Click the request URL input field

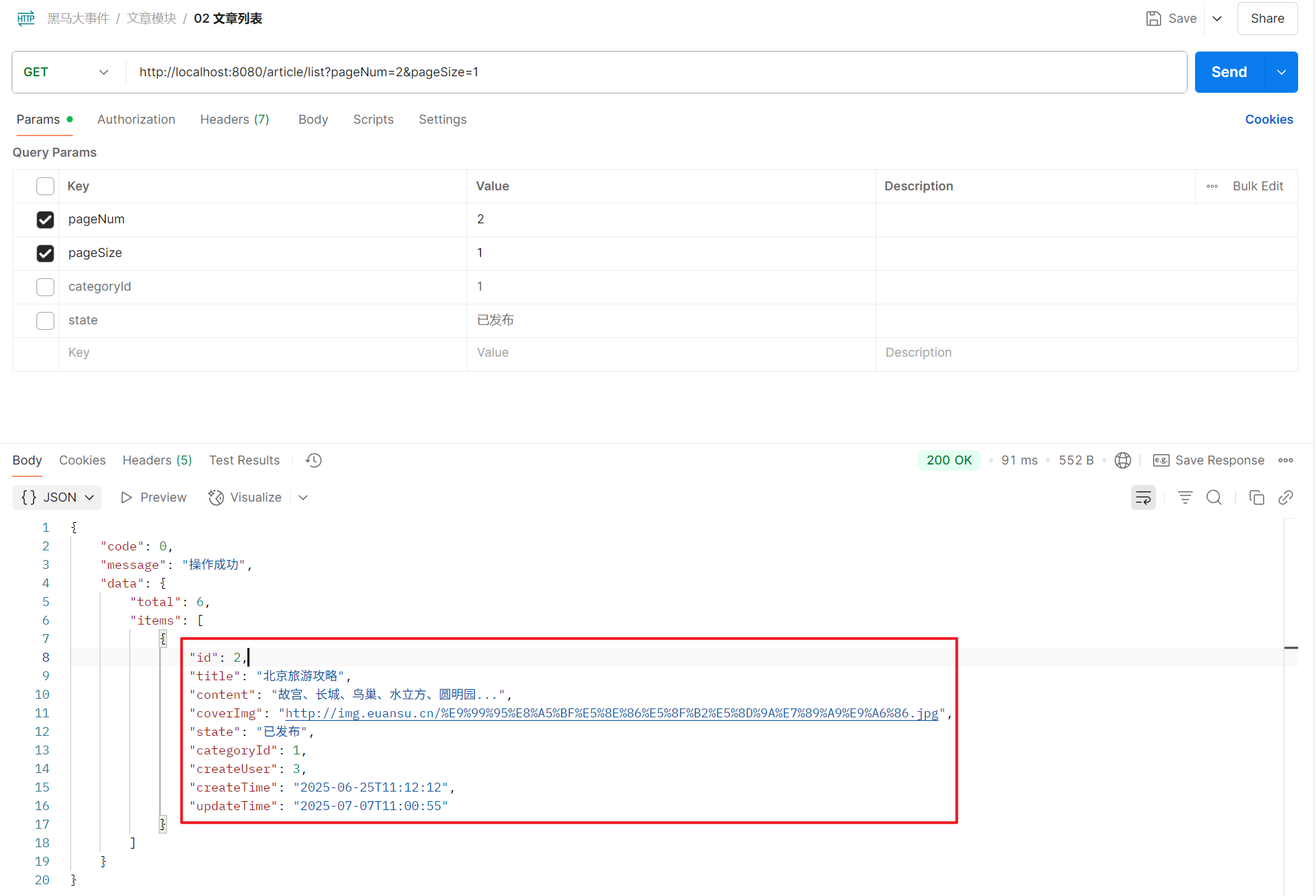[653, 72]
